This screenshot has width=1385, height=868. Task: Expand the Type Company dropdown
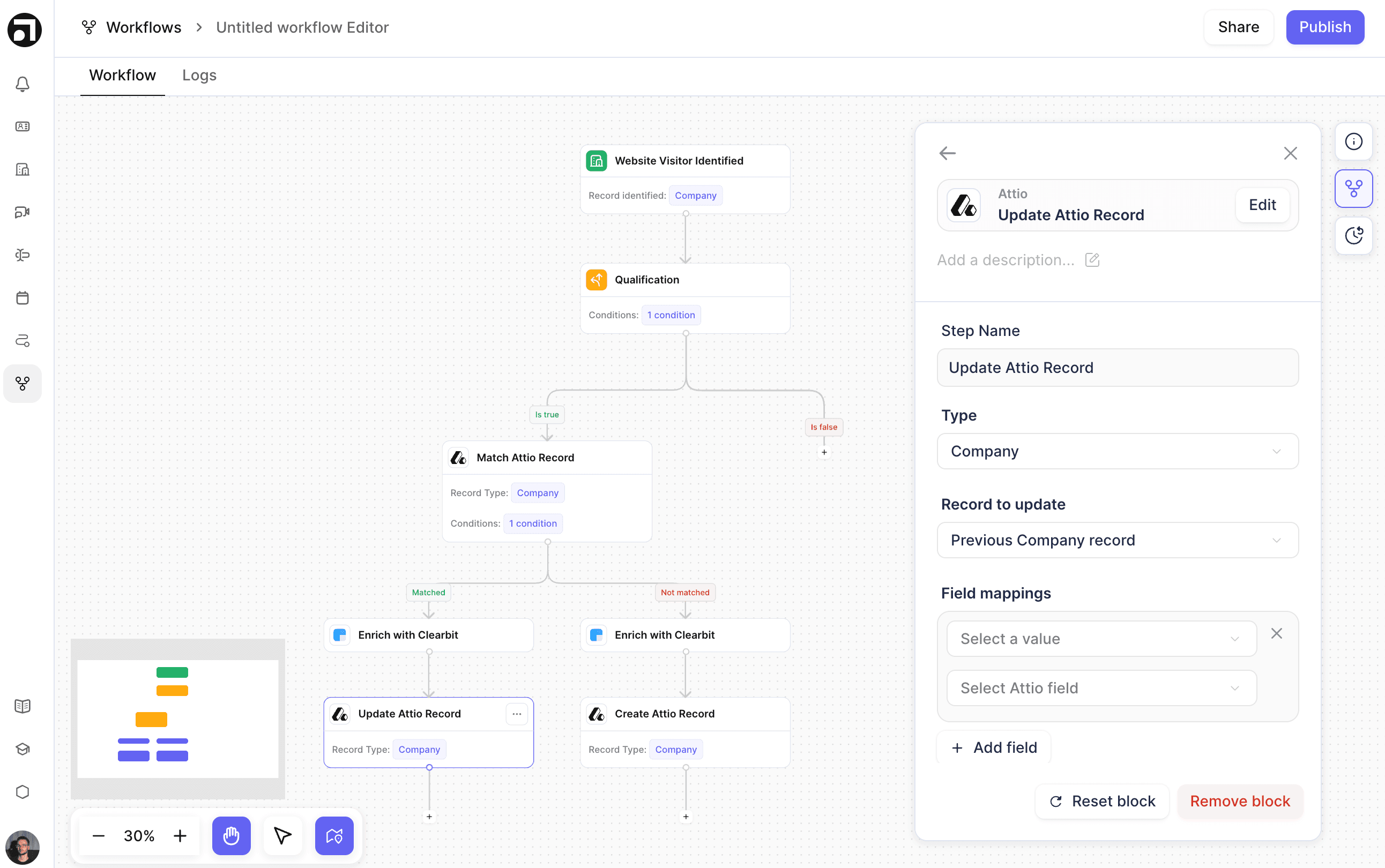click(1118, 451)
